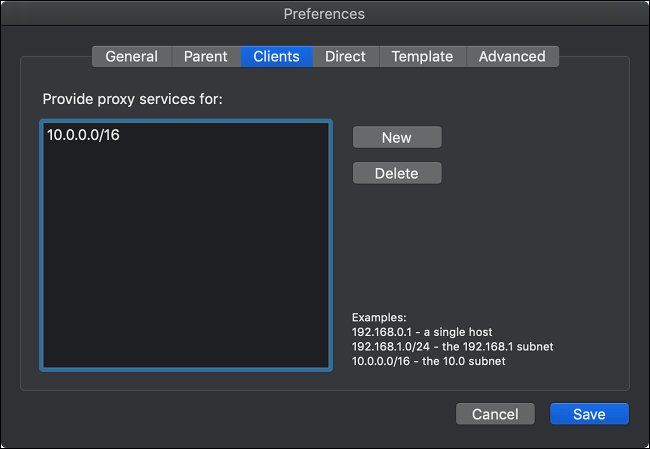Select the 10.0.0.0/16 entry in the list

(83, 135)
